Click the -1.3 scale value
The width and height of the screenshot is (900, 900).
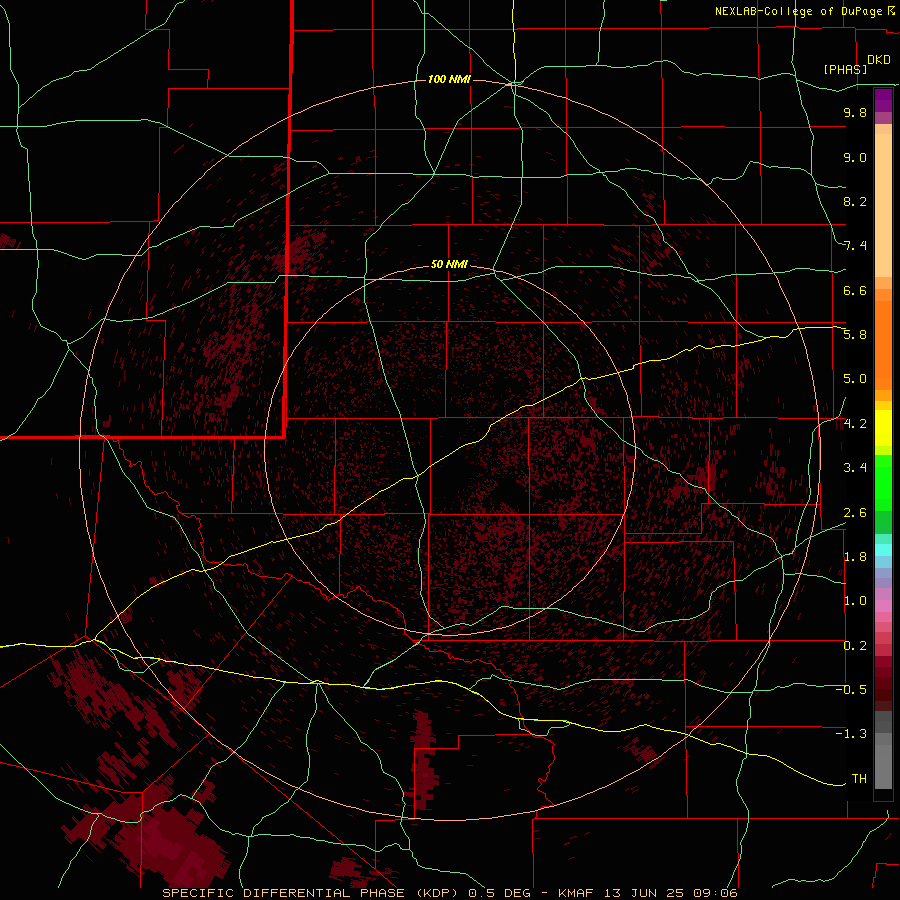pyautogui.click(x=851, y=734)
